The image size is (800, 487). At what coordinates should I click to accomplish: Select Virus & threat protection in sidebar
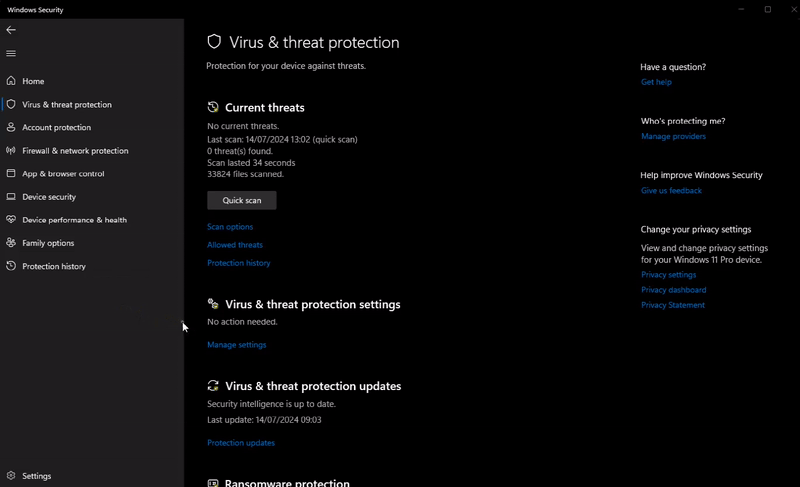pos(66,104)
